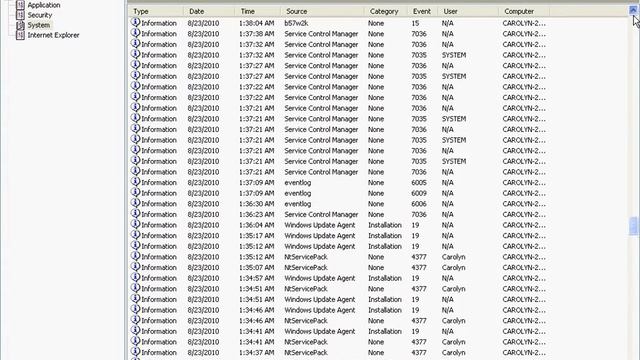Sort events by the Time column header
640x360 pixels.
pos(258,11)
